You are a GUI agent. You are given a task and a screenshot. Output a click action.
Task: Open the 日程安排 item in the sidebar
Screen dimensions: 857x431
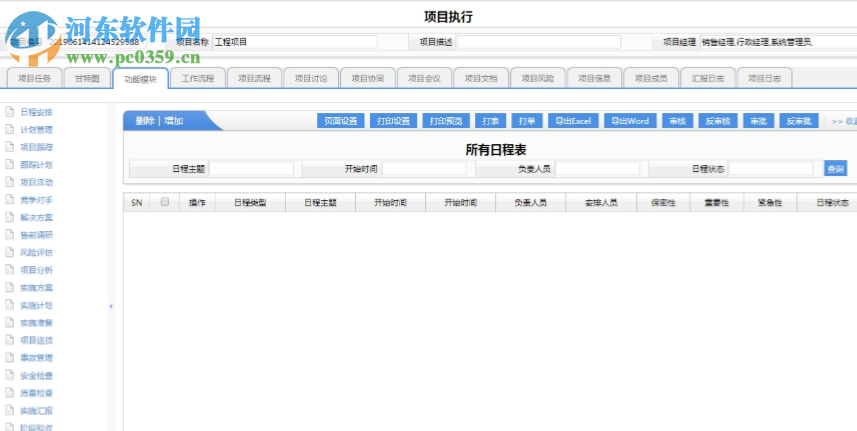click(x=36, y=113)
